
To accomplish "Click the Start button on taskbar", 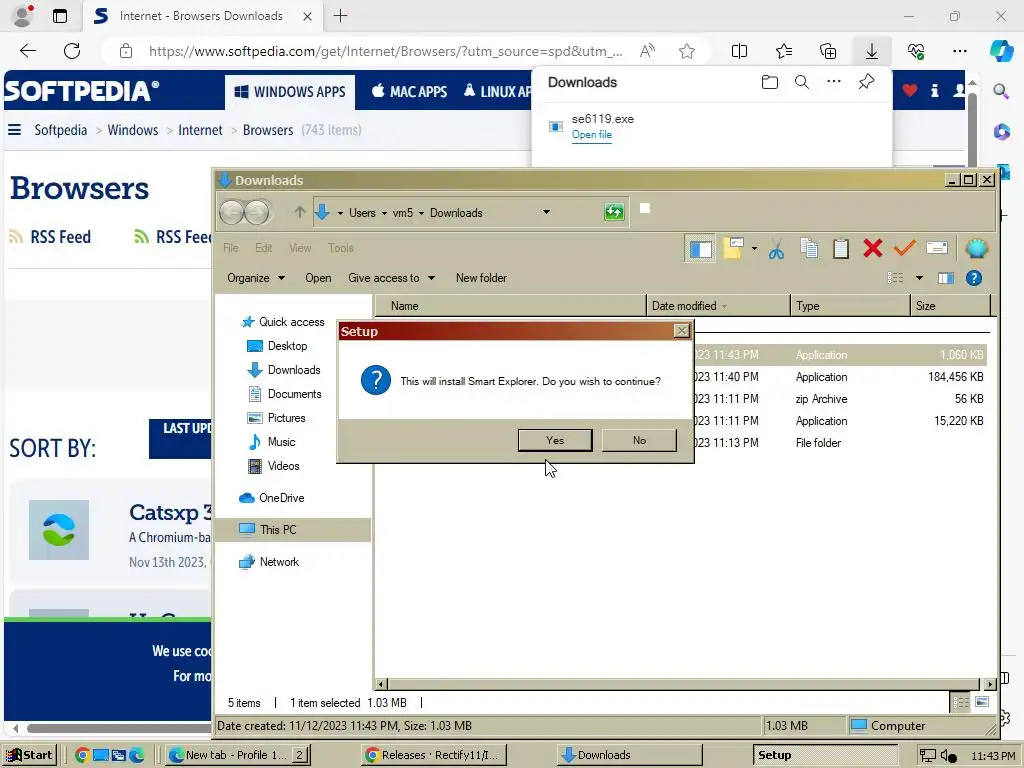I will [29, 755].
